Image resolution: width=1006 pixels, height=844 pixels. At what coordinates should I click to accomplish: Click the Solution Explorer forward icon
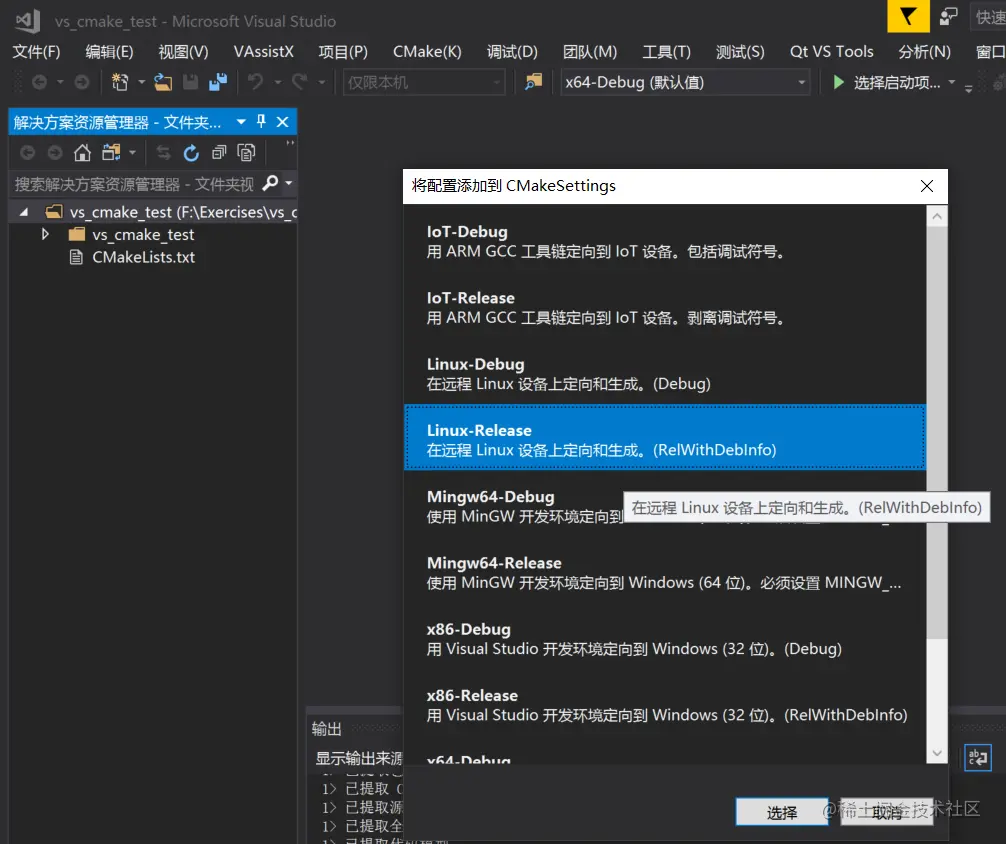[x=55, y=152]
